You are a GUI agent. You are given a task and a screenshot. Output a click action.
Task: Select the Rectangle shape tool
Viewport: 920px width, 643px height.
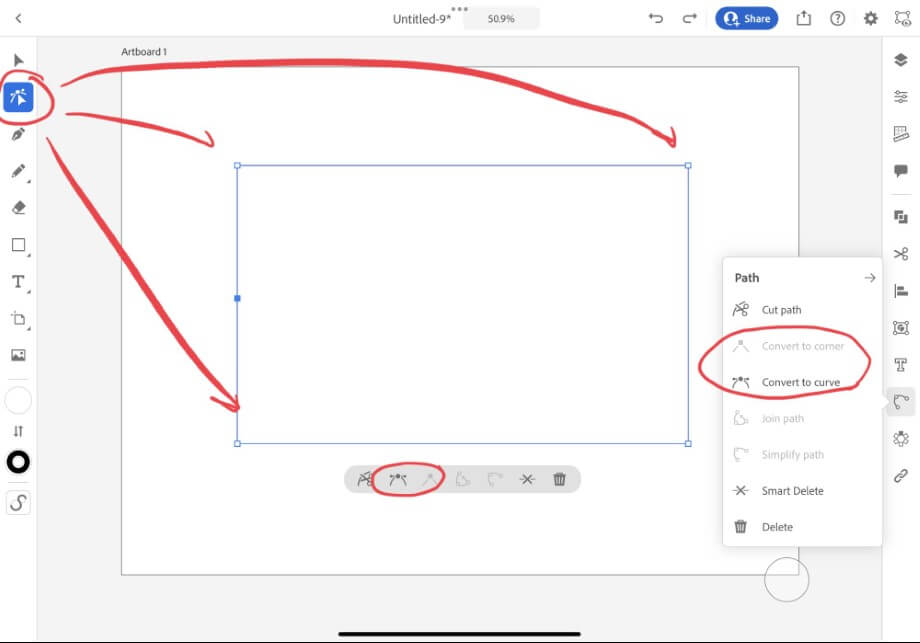click(x=18, y=245)
